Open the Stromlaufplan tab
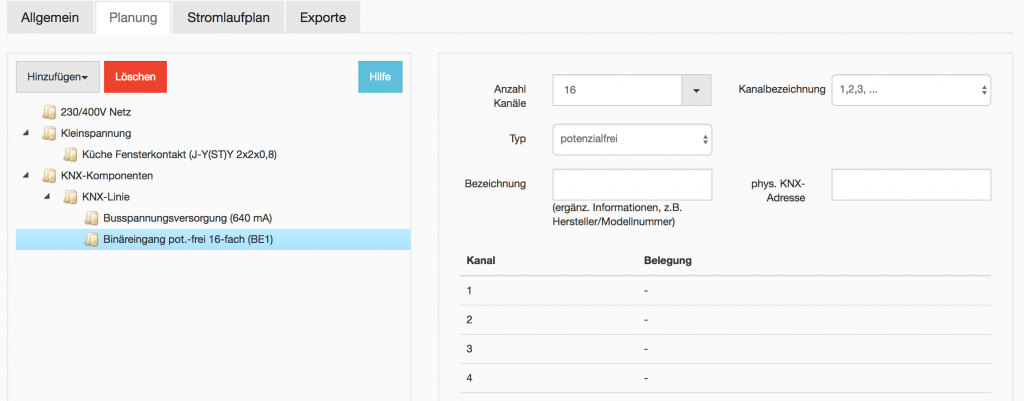The image size is (1024, 401). click(228, 18)
